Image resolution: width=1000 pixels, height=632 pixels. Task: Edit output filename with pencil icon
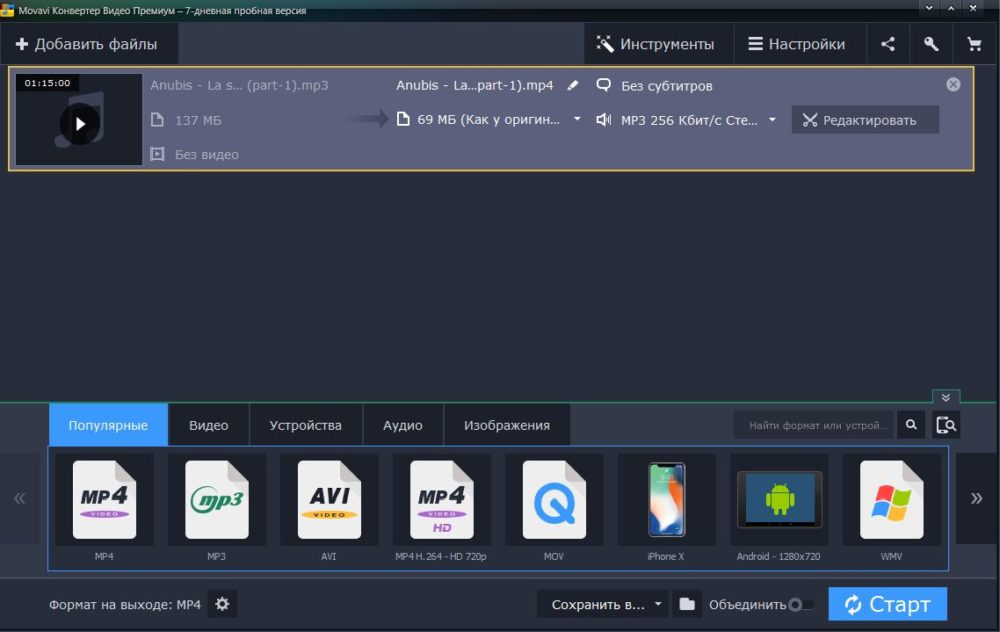(x=573, y=85)
